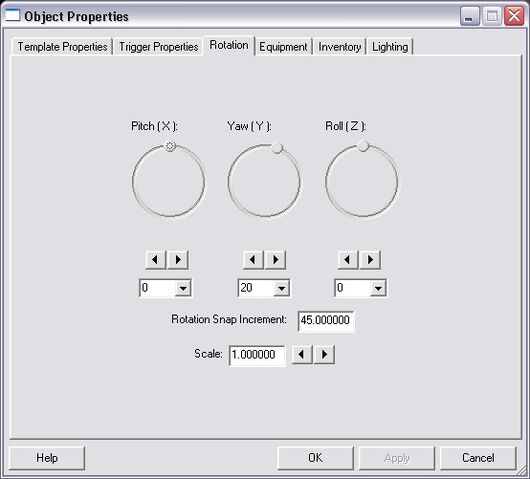Open the Yaw value dropdown showing 20

[282, 288]
